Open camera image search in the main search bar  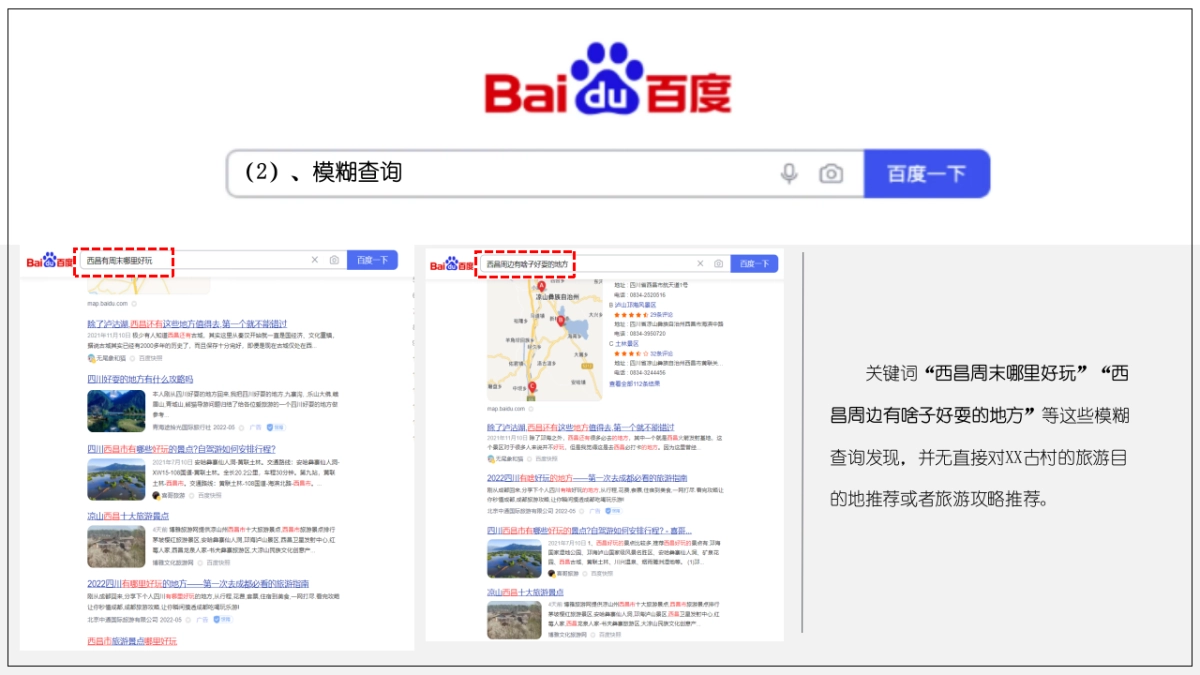tap(831, 172)
